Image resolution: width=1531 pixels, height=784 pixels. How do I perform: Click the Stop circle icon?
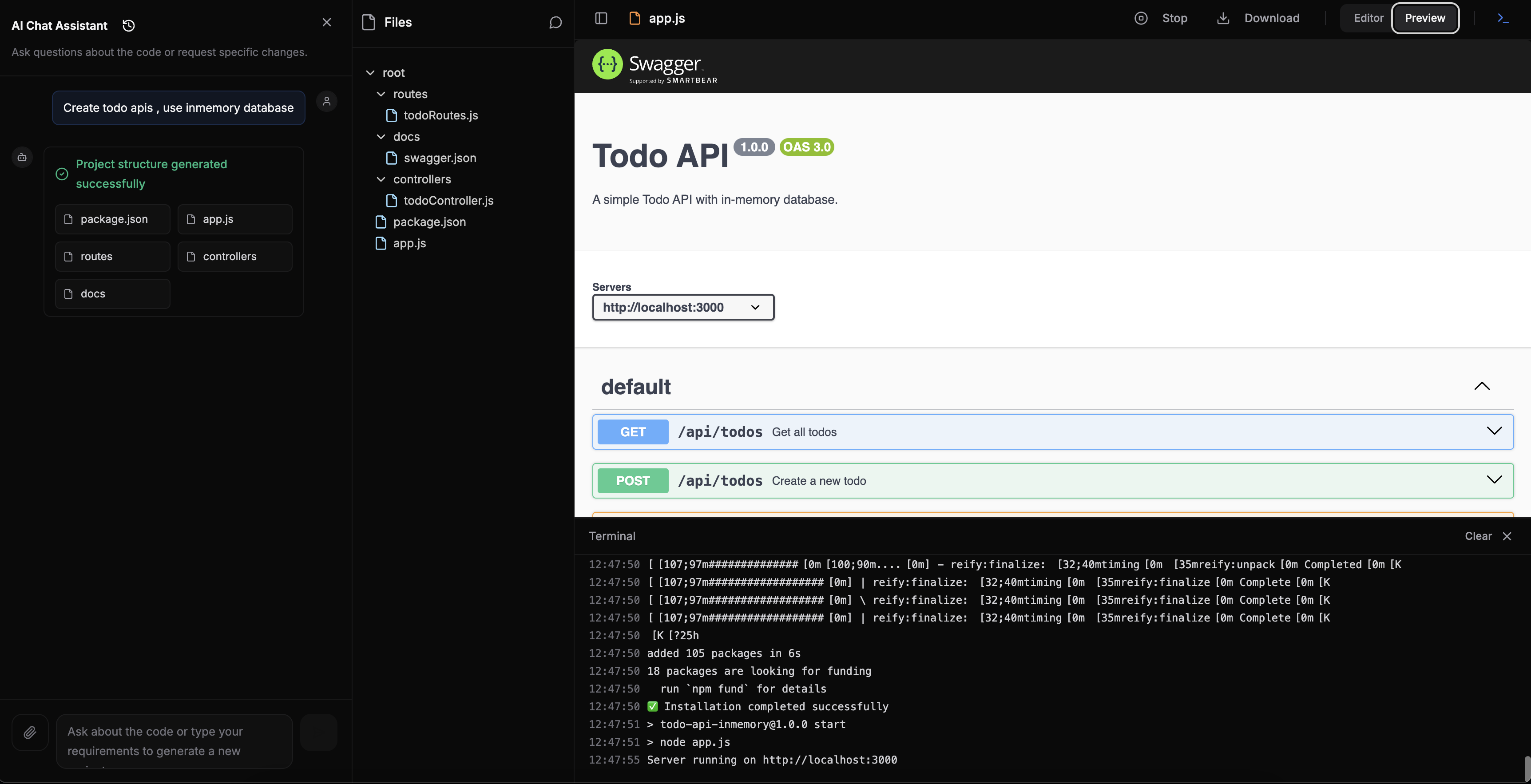(1141, 19)
